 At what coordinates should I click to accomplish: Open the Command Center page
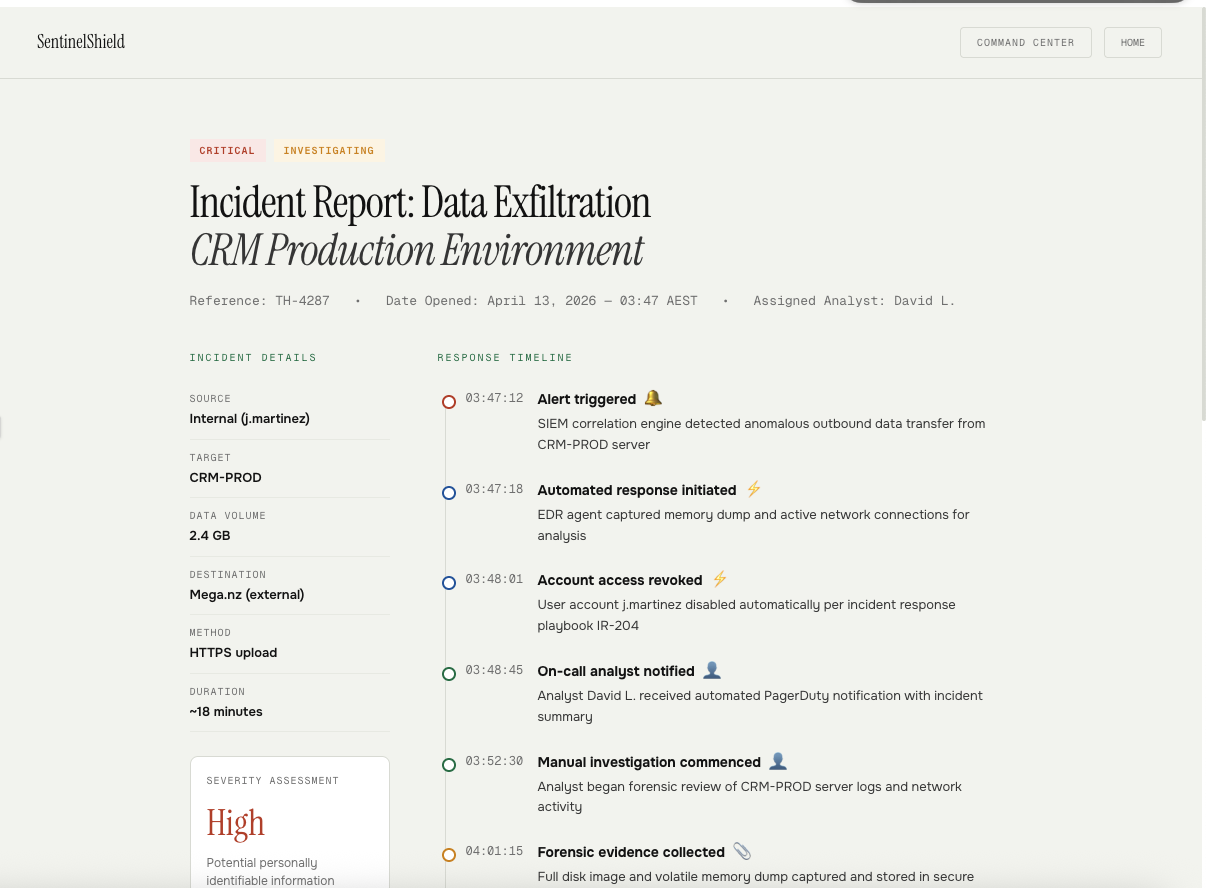pos(1025,42)
